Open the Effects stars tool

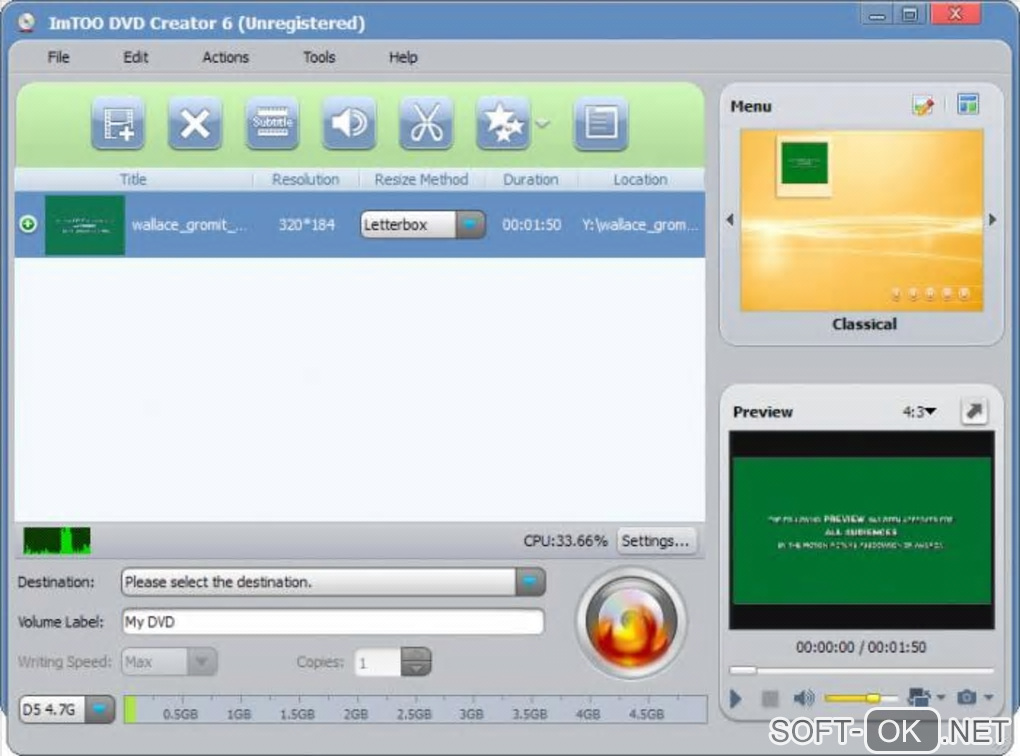503,124
